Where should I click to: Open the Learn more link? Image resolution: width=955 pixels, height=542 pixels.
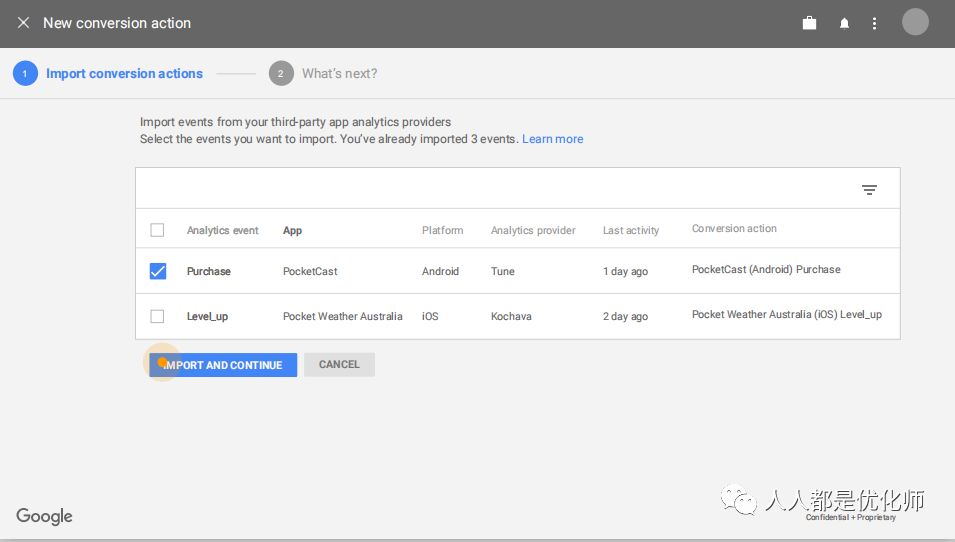click(552, 139)
